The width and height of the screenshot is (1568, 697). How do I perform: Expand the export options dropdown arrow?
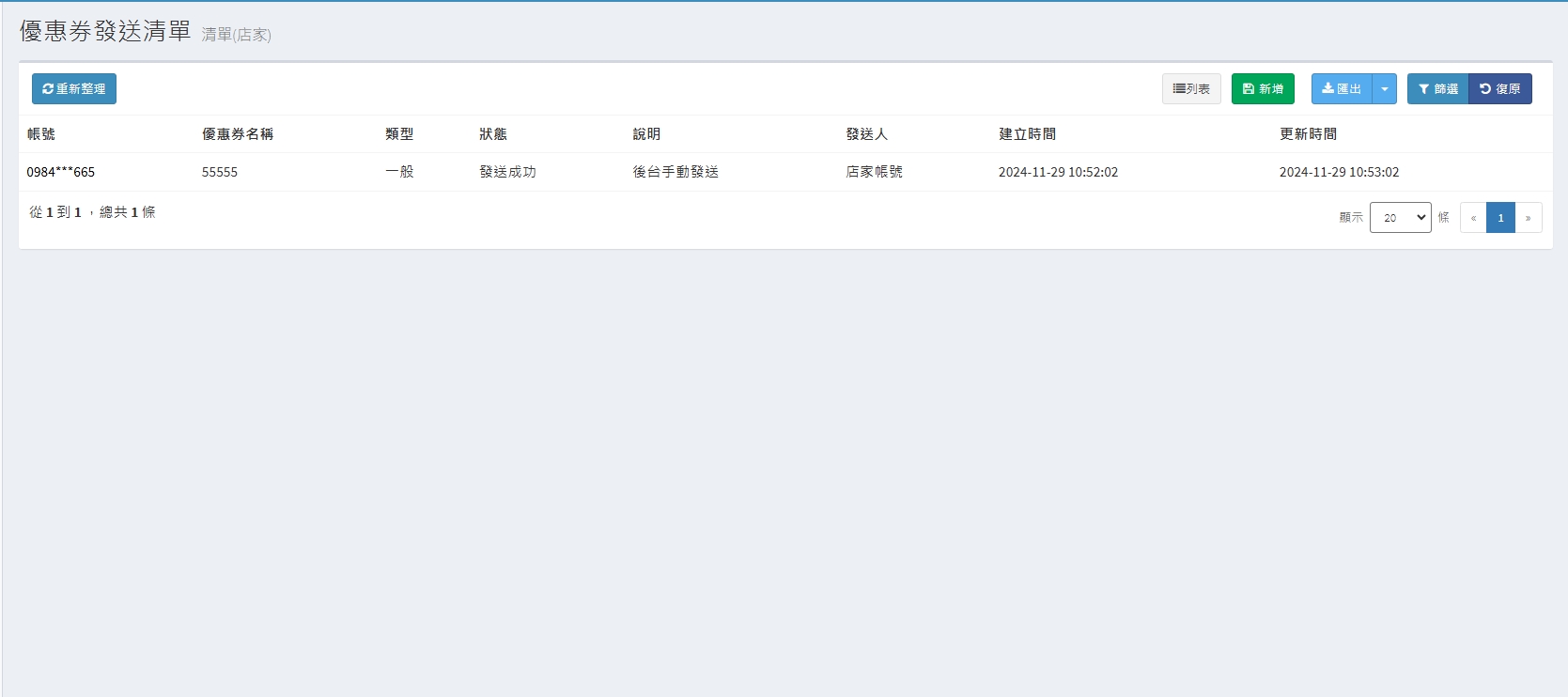1385,89
